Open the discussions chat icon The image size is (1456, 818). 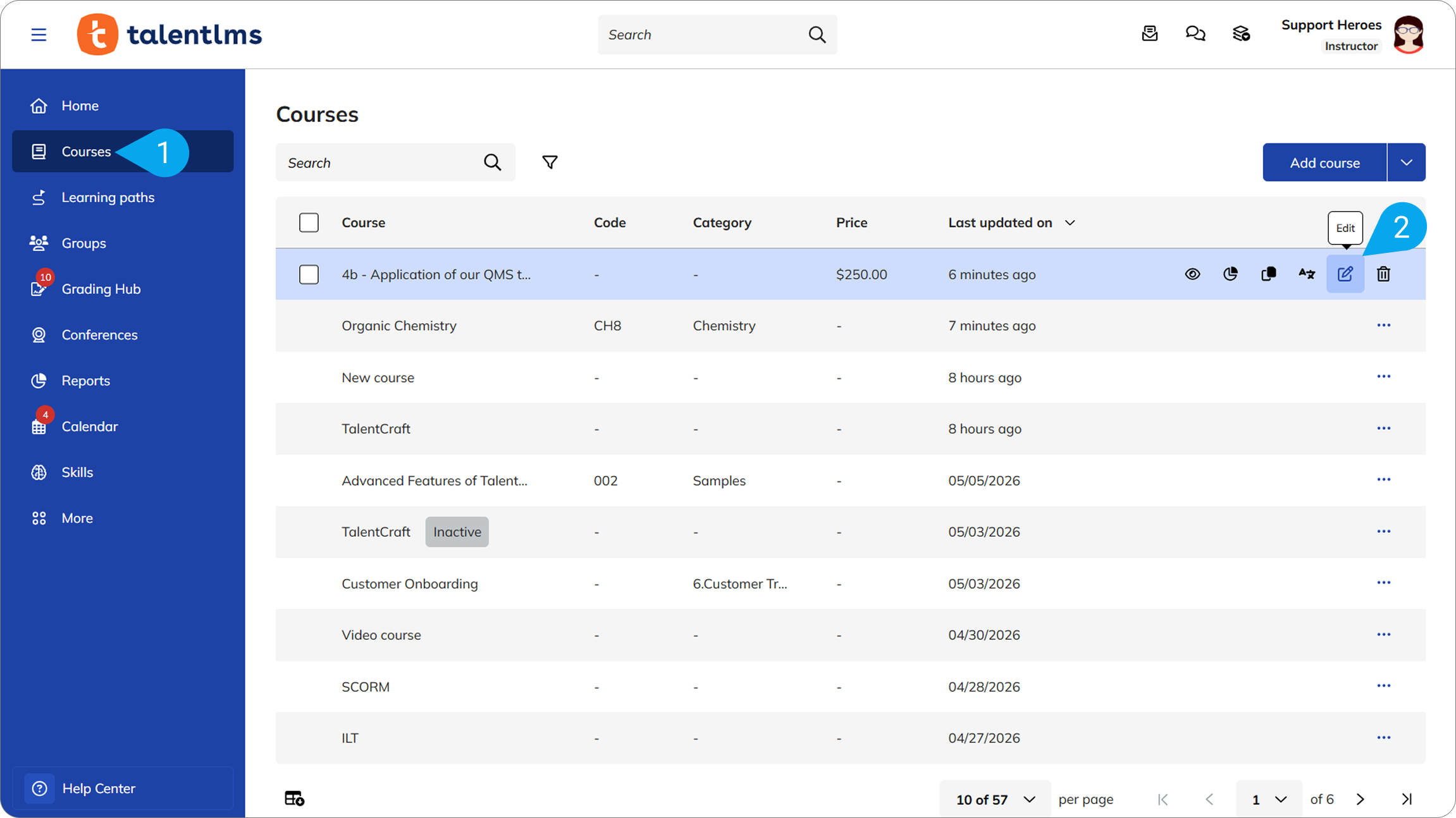coord(1195,34)
